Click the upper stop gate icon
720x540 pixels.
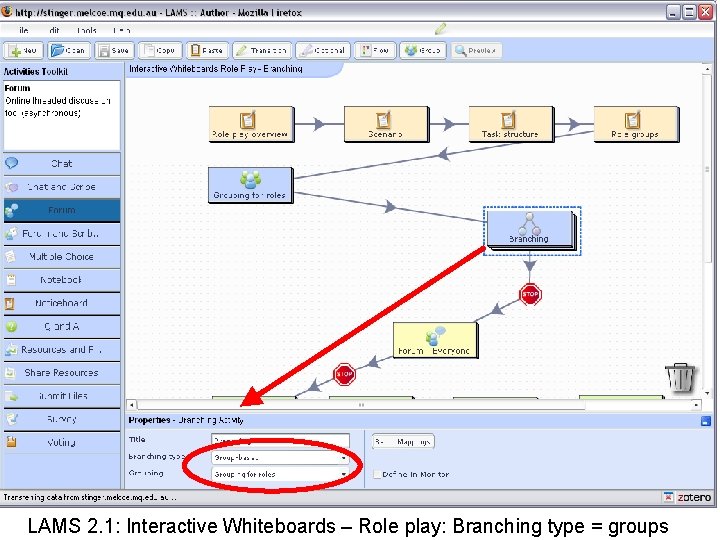click(x=530, y=294)
